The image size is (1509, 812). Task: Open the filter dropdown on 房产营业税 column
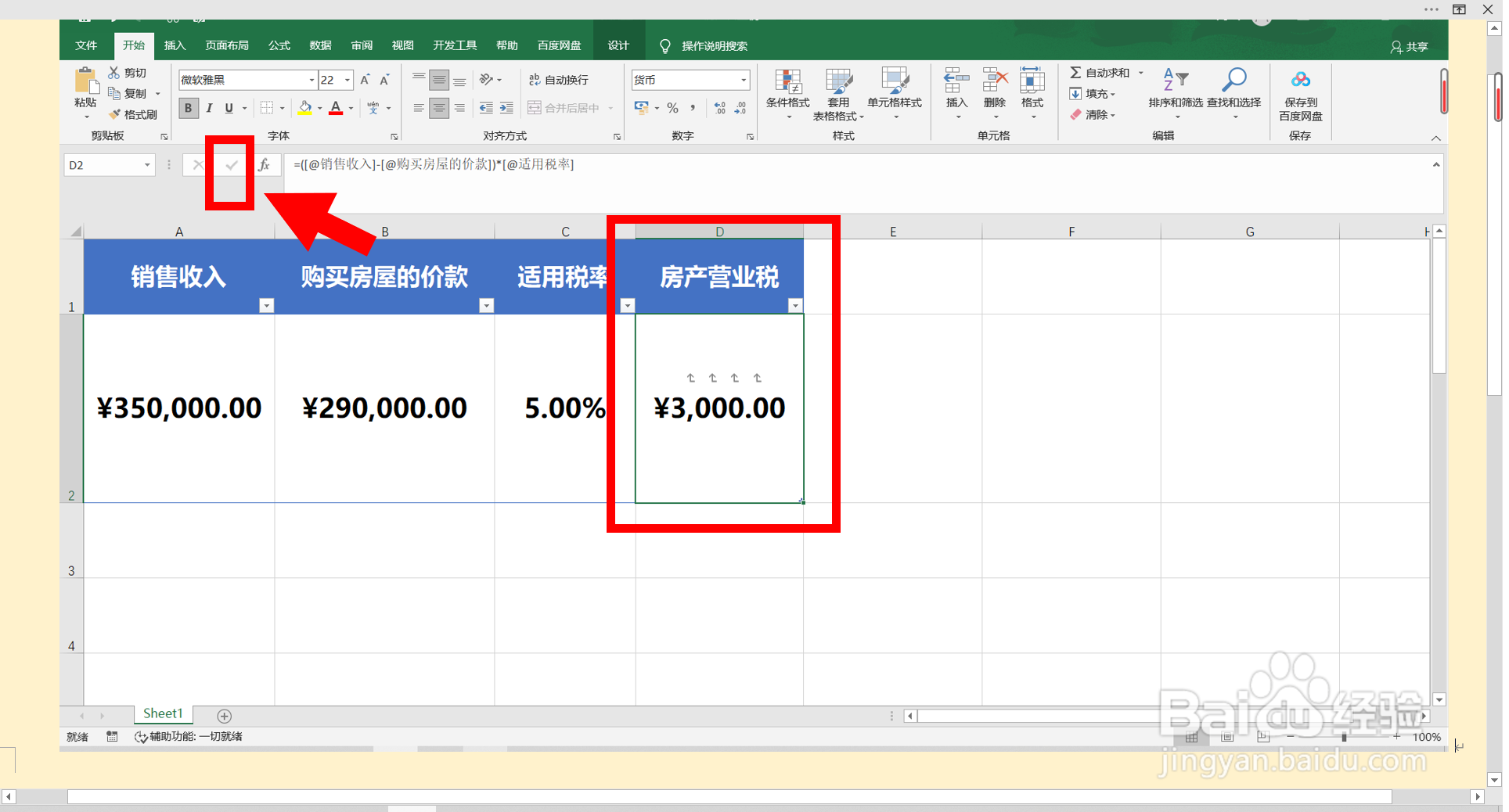coord(796,305)
